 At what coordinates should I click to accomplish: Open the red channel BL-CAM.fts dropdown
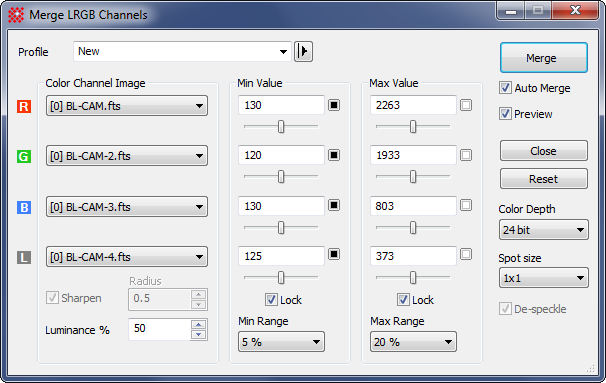[x=127, y=106]
